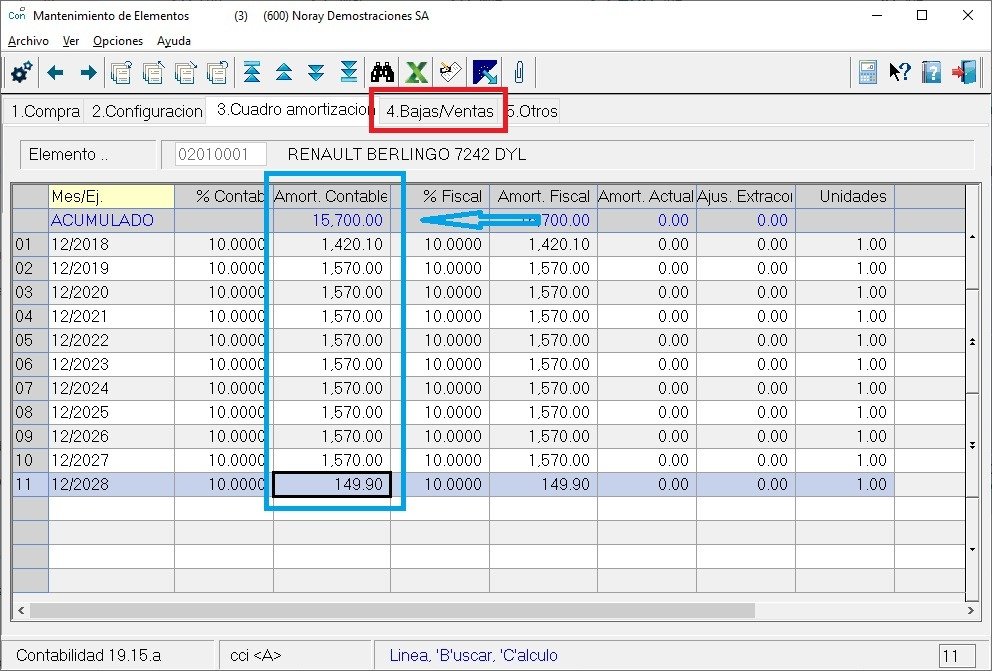Open the Archivo menu
The height and width of the screenshot is (671, 992).
pos(28,41)
